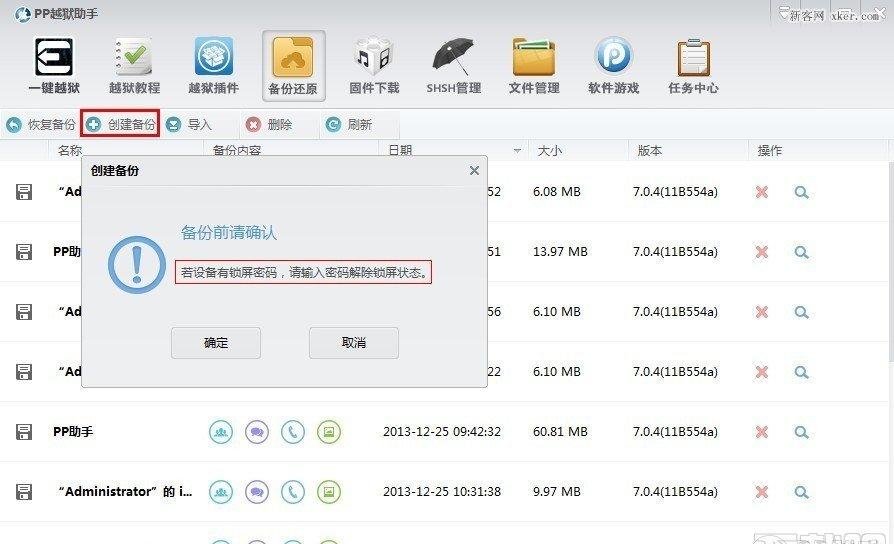Click call history icon in 60.81 MB row
This screenshot has width=894, height=544.
pyautogui.click(x=293, y=432)
